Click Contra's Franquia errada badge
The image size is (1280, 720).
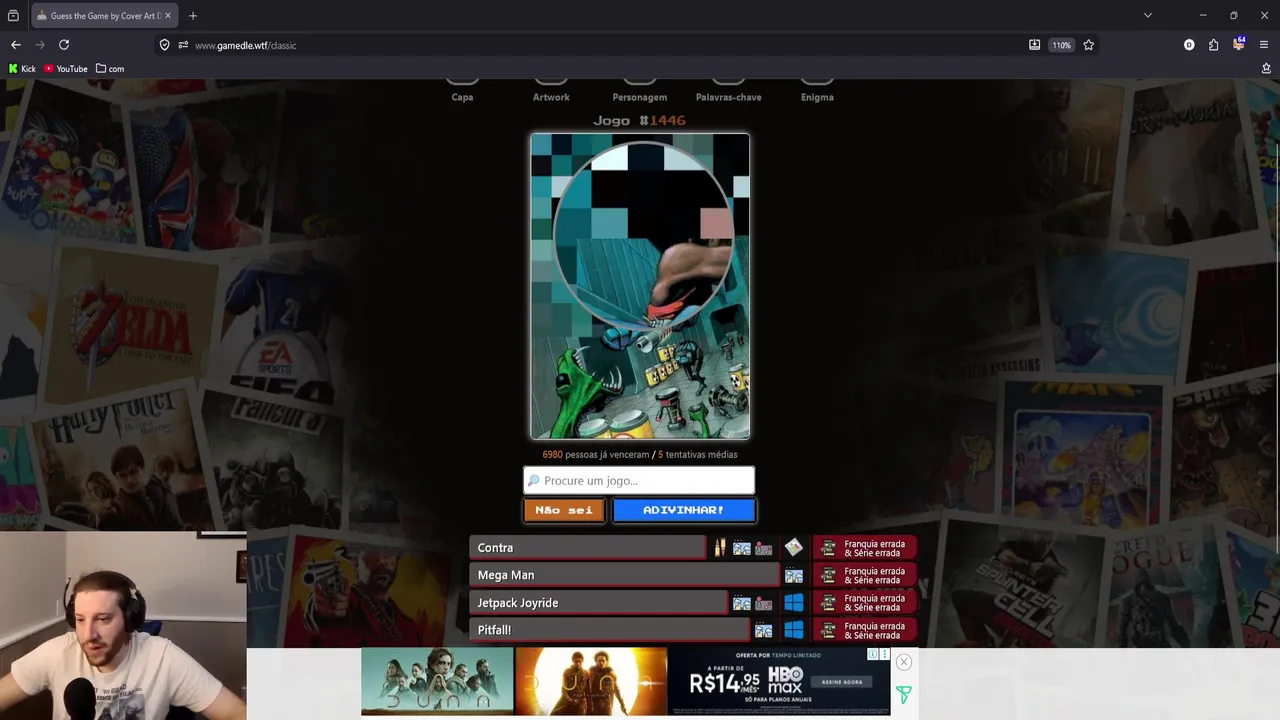tap(866, 548)
